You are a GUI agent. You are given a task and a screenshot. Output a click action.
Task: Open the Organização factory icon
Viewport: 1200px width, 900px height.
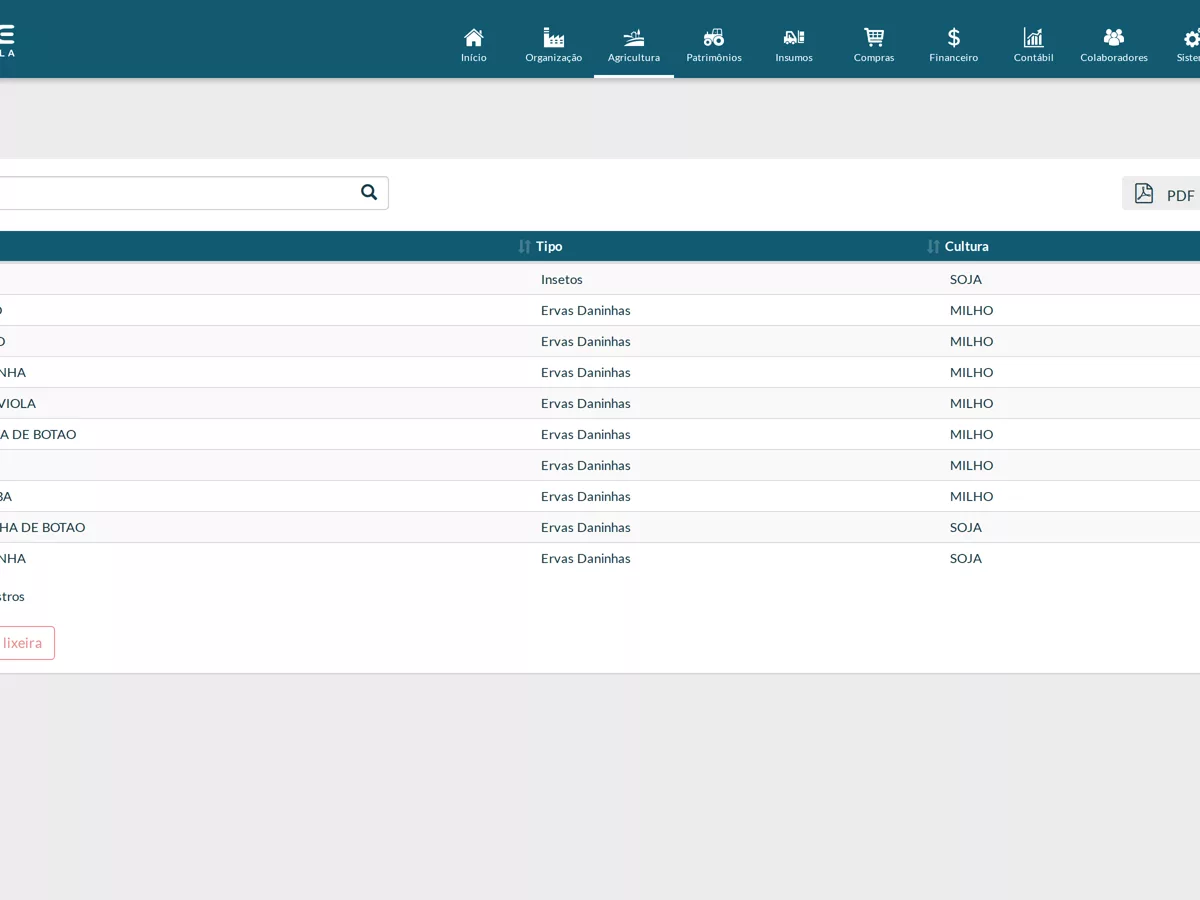point(554,38)
